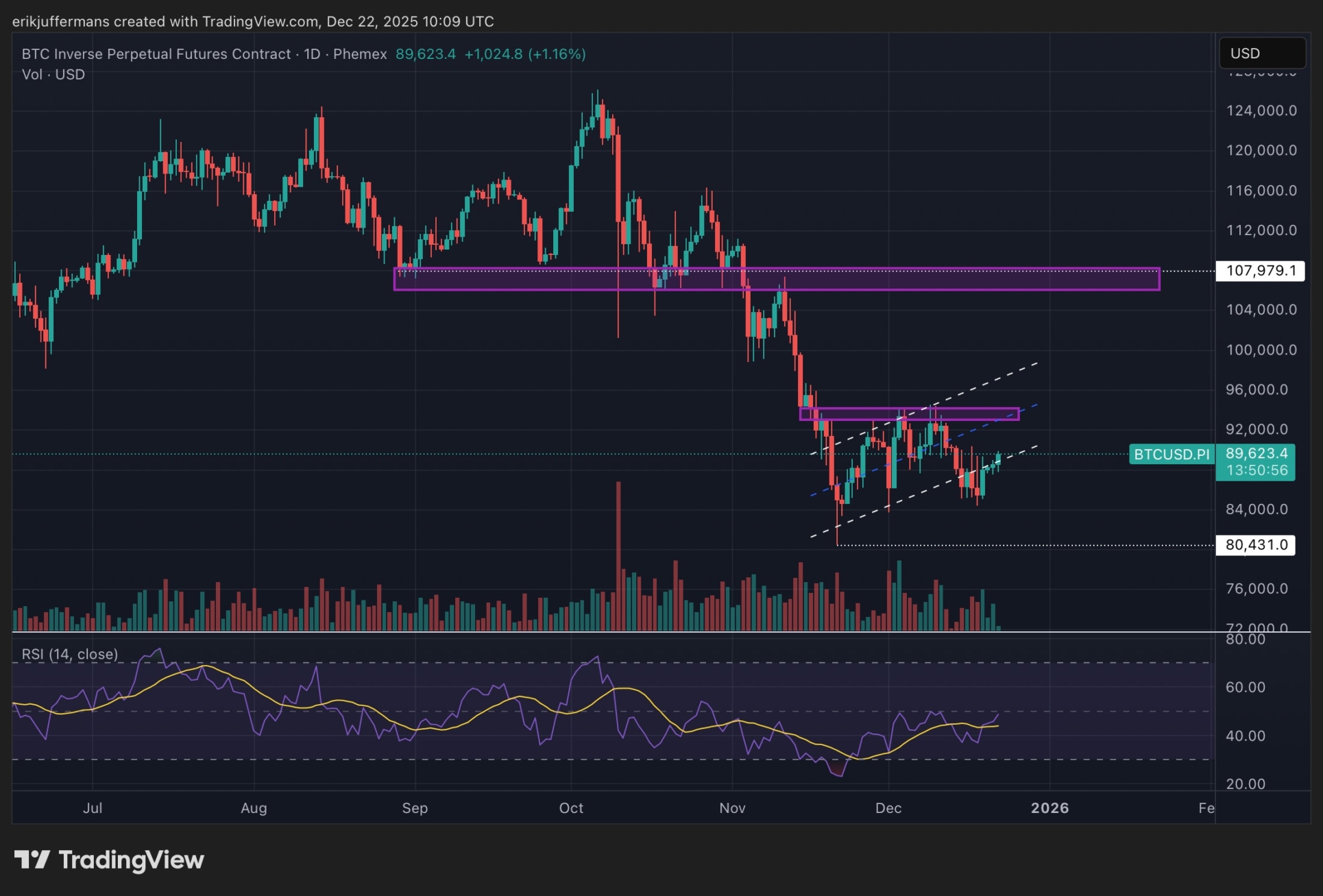Click the 2026 label on time axis
The height and width of the screenshot is (896, 1323).
click(x=1049, y=808)
